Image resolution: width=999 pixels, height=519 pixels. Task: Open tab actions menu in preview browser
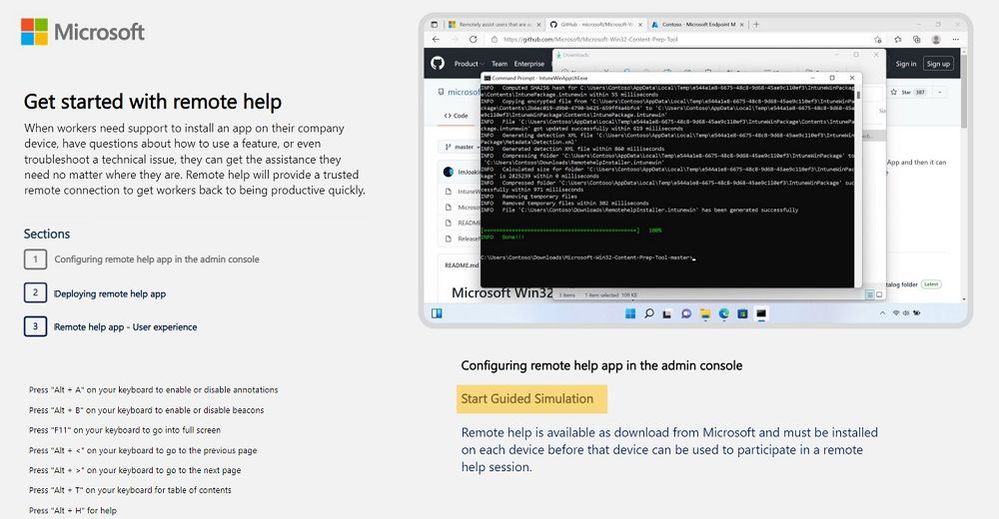pyautogui.click(x=435, y=24)
